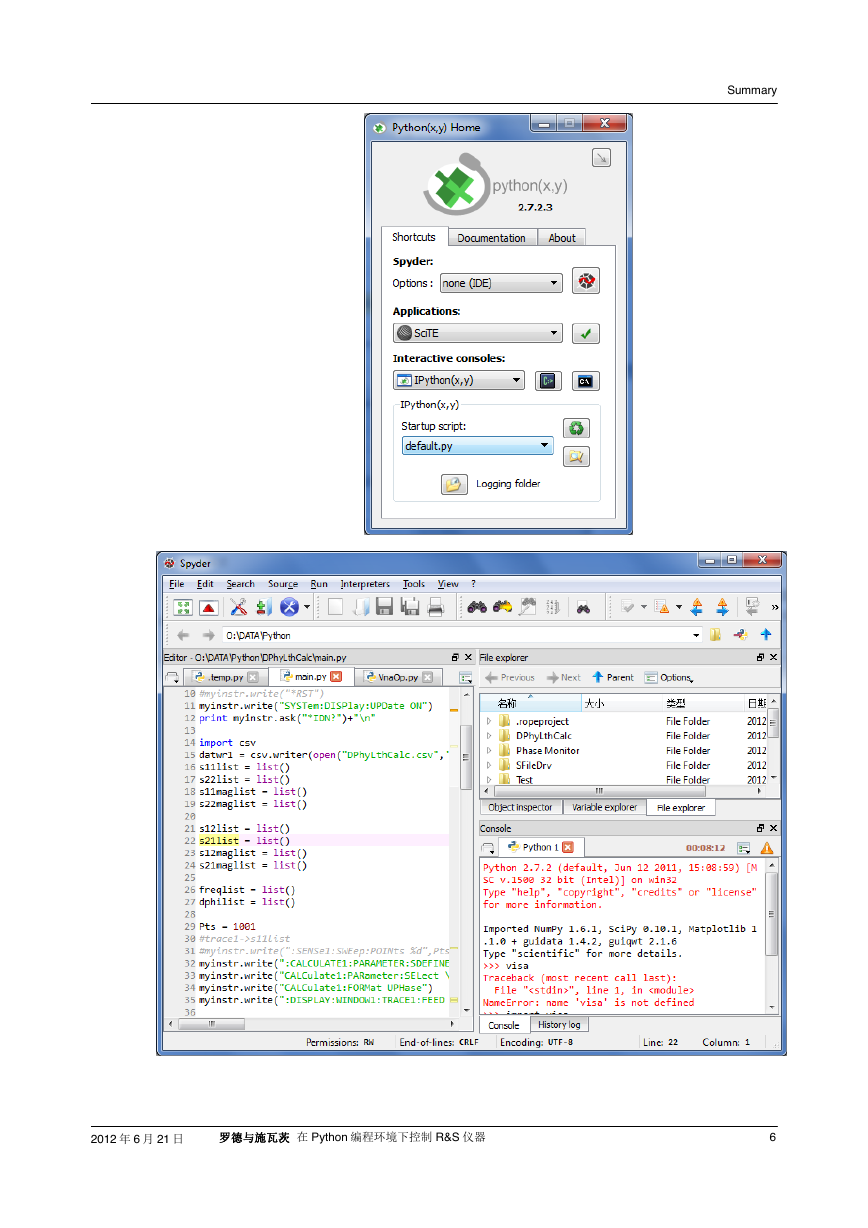The image size is (868, 1228).
Task: Click the console warning triangle icon
Action: coord(767,848)
